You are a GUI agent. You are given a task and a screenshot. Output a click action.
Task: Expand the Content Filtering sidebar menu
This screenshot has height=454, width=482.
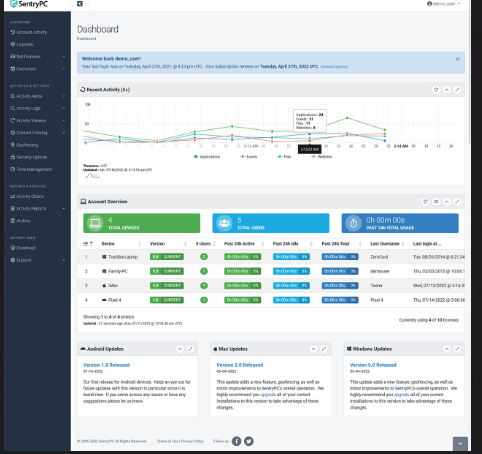coord(37,133)
